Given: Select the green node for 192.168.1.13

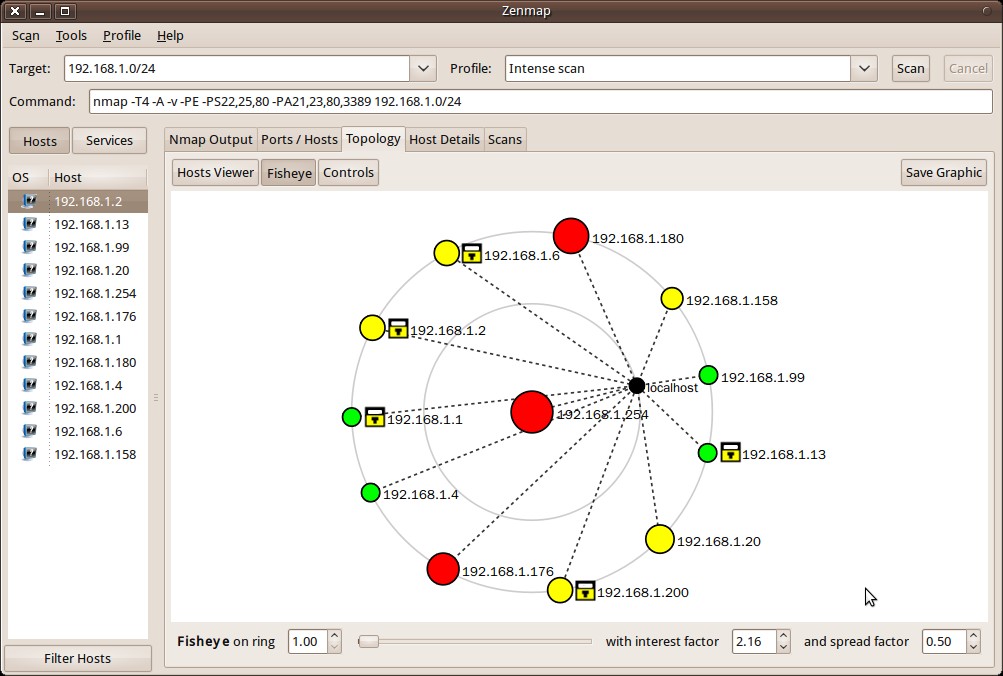Looking at the screenshot, I should (x=707, y=453).
